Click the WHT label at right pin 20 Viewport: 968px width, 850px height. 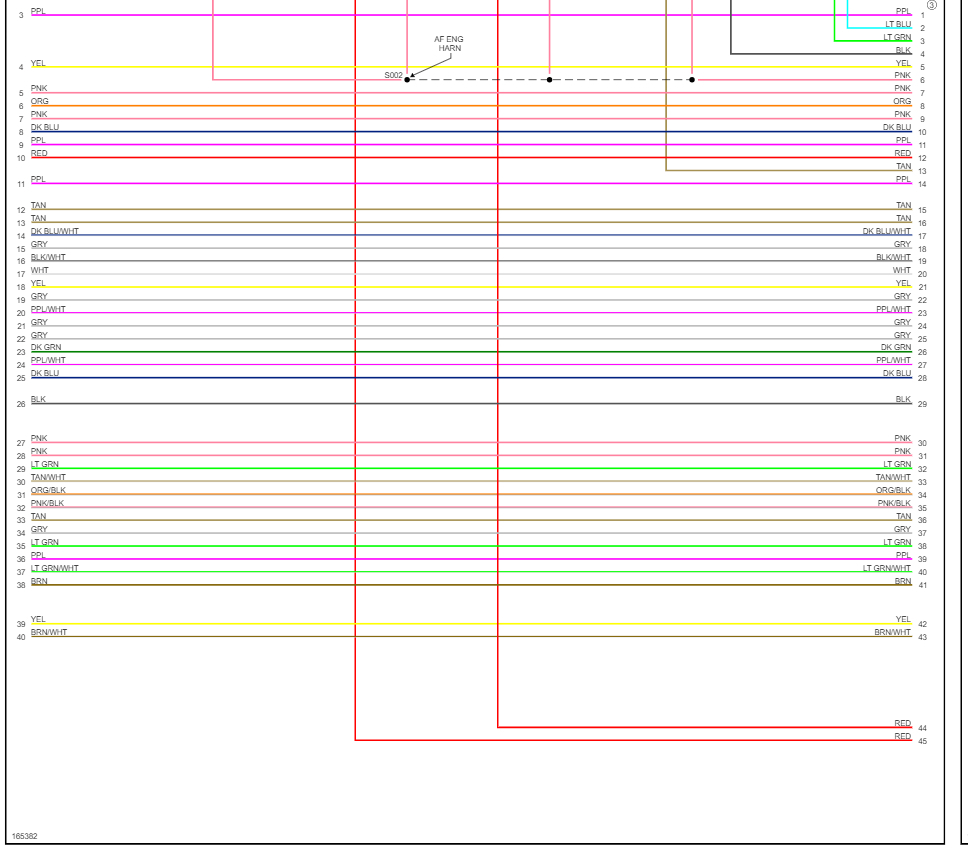click(x=902, y=270)
